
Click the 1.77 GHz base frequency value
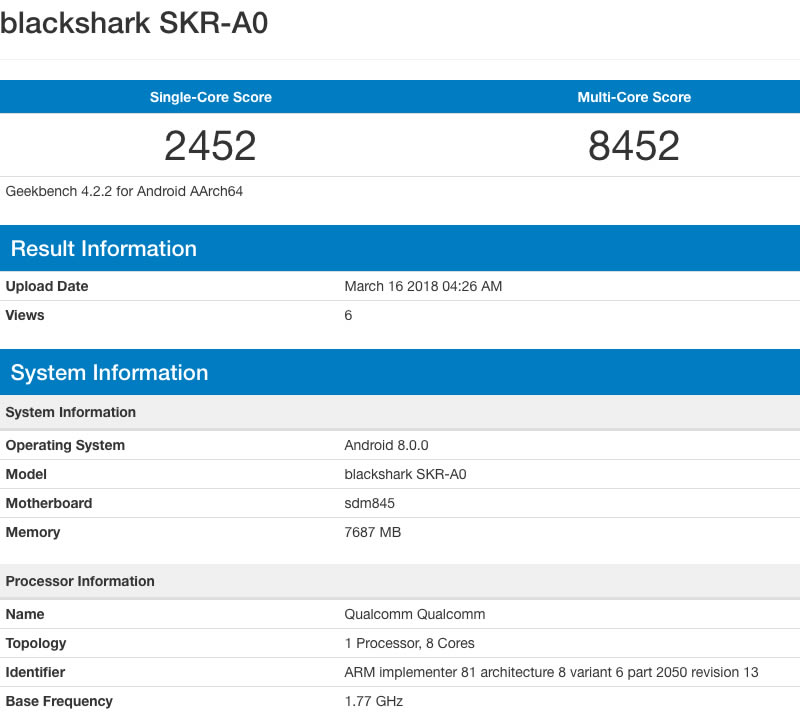click(373, 701)
